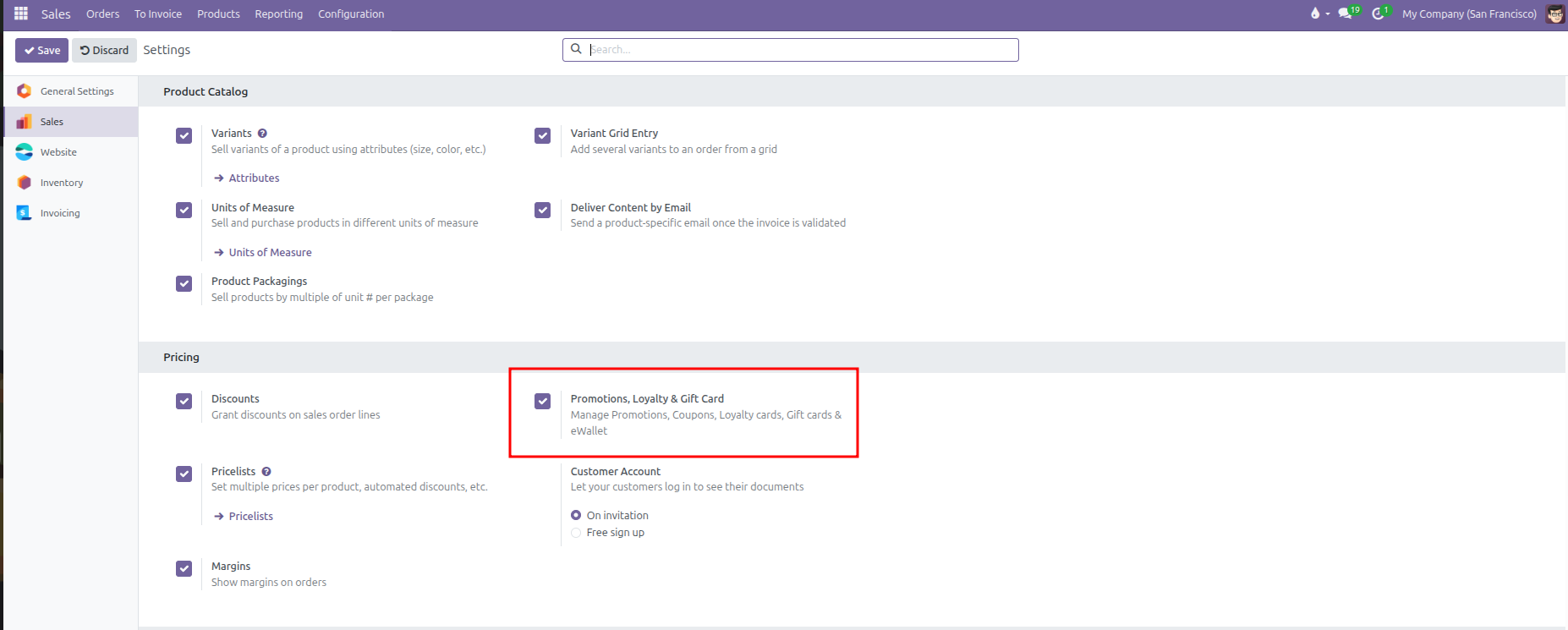Toggle the Product Packagings checkbox
Image resolution: width=1568 pixels, height=630 pixels.
pyautogui.click(x=184, y=283)
